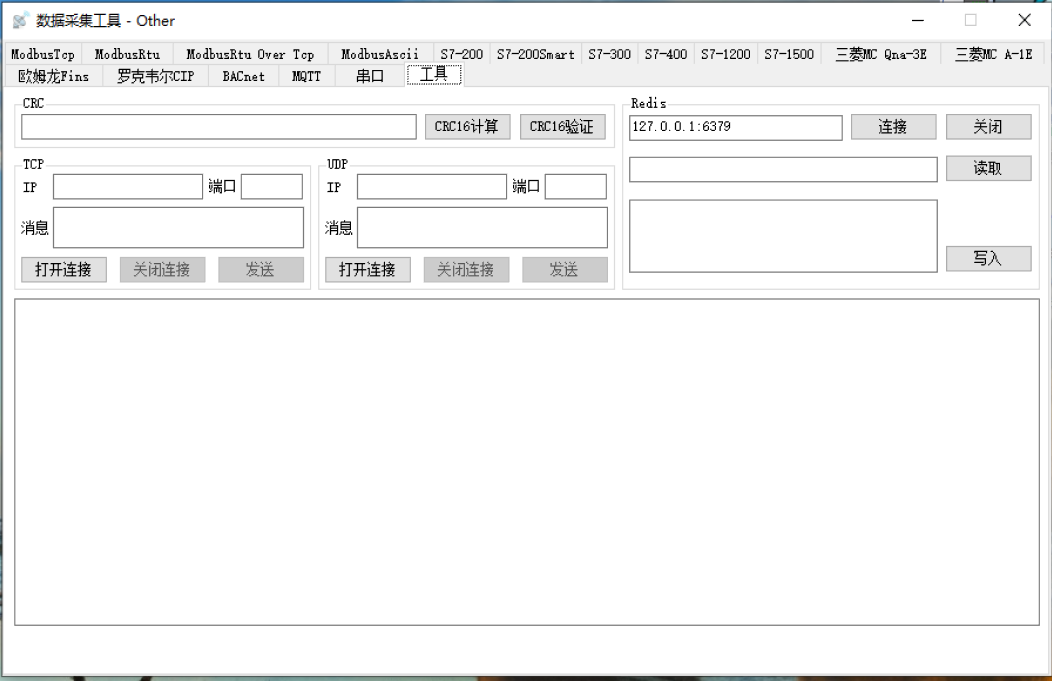Click the Redis 读取 button
The width and height of the screenshot is (1052, 681).
click(x=988, y=169)
